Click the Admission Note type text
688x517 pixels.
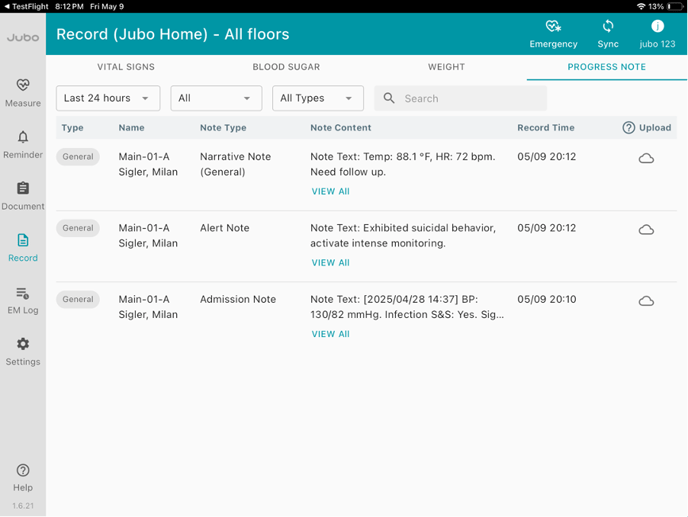click(x=238, y=299)
